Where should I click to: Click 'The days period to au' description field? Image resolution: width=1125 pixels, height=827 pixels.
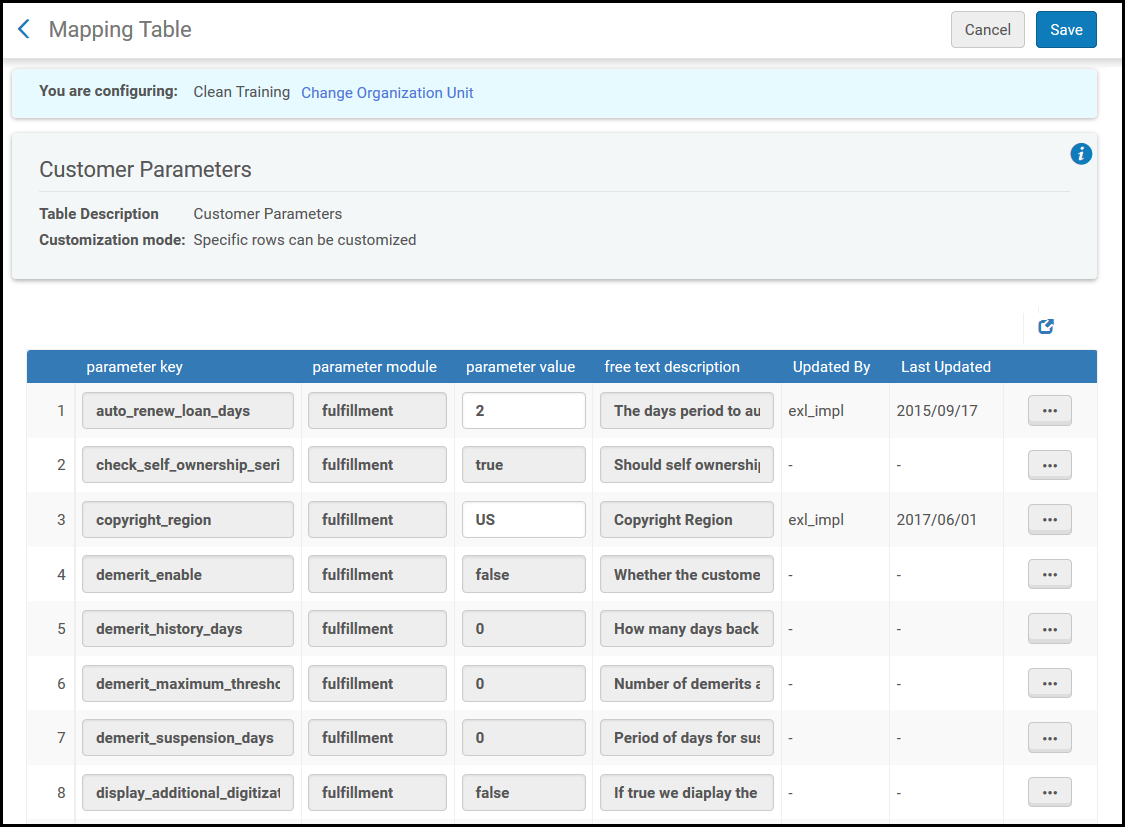687,410
